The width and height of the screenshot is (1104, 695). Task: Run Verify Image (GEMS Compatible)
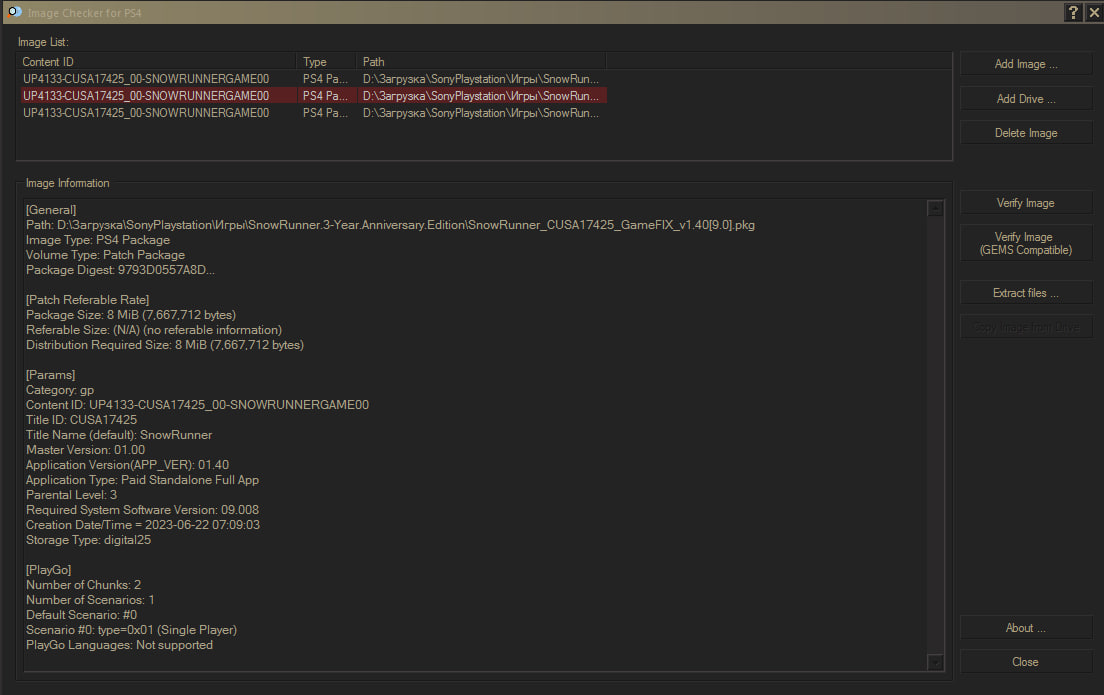coord(1026,244)
